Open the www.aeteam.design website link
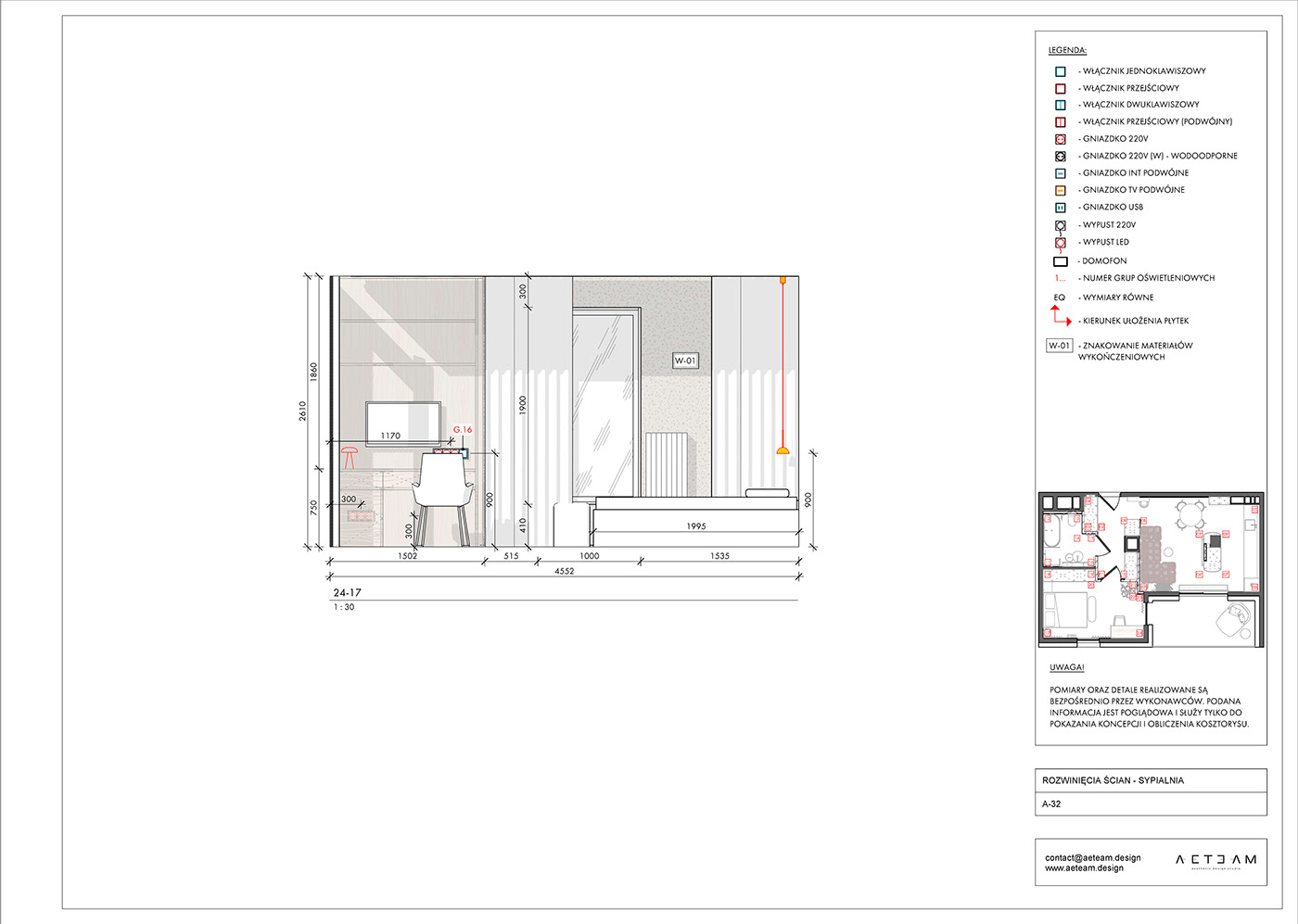1298x924 pixels. [x=1084, y=868]
